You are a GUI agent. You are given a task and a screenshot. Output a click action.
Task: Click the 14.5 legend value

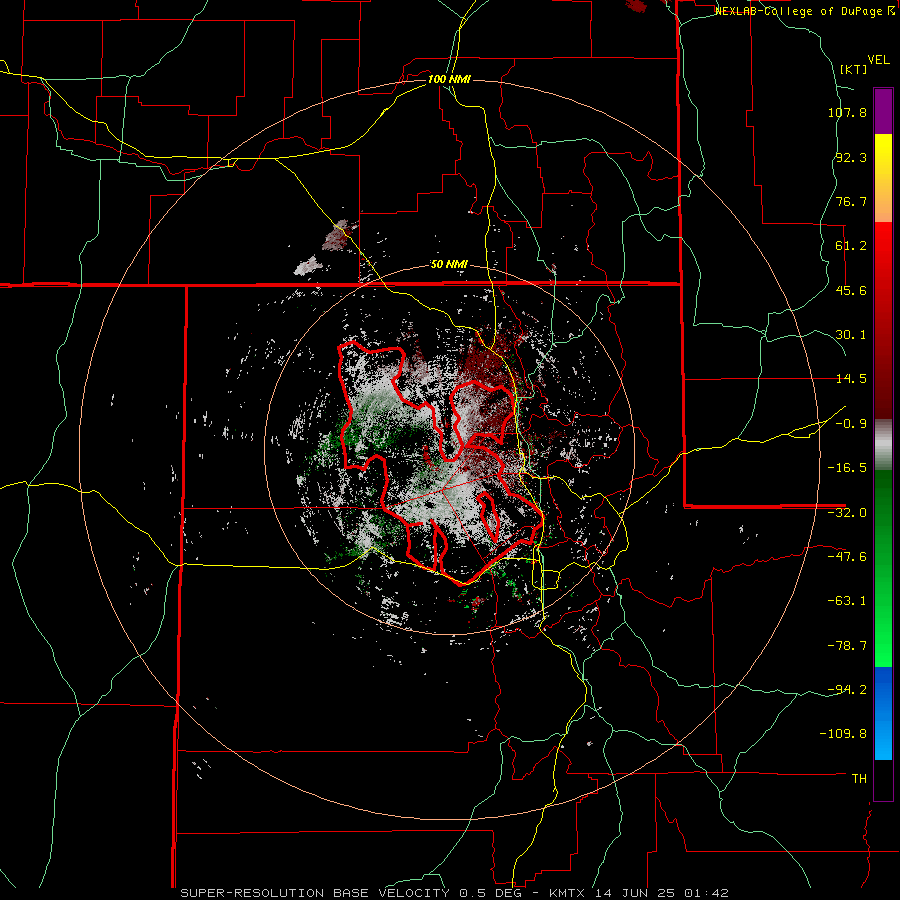(x=851, y=379)
